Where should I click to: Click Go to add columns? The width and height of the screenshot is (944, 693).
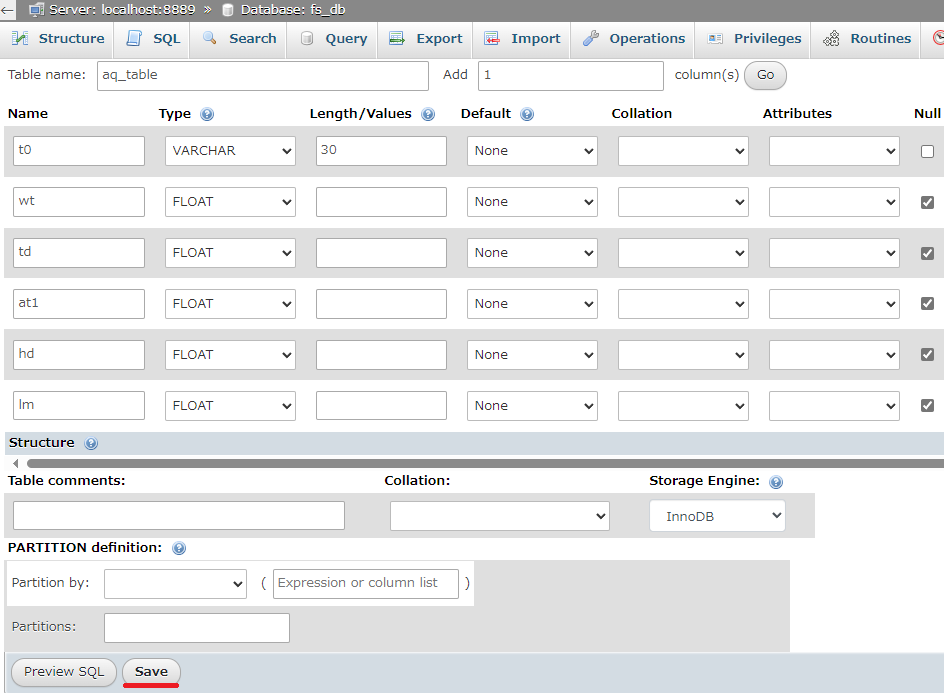(x=765, y=75)
